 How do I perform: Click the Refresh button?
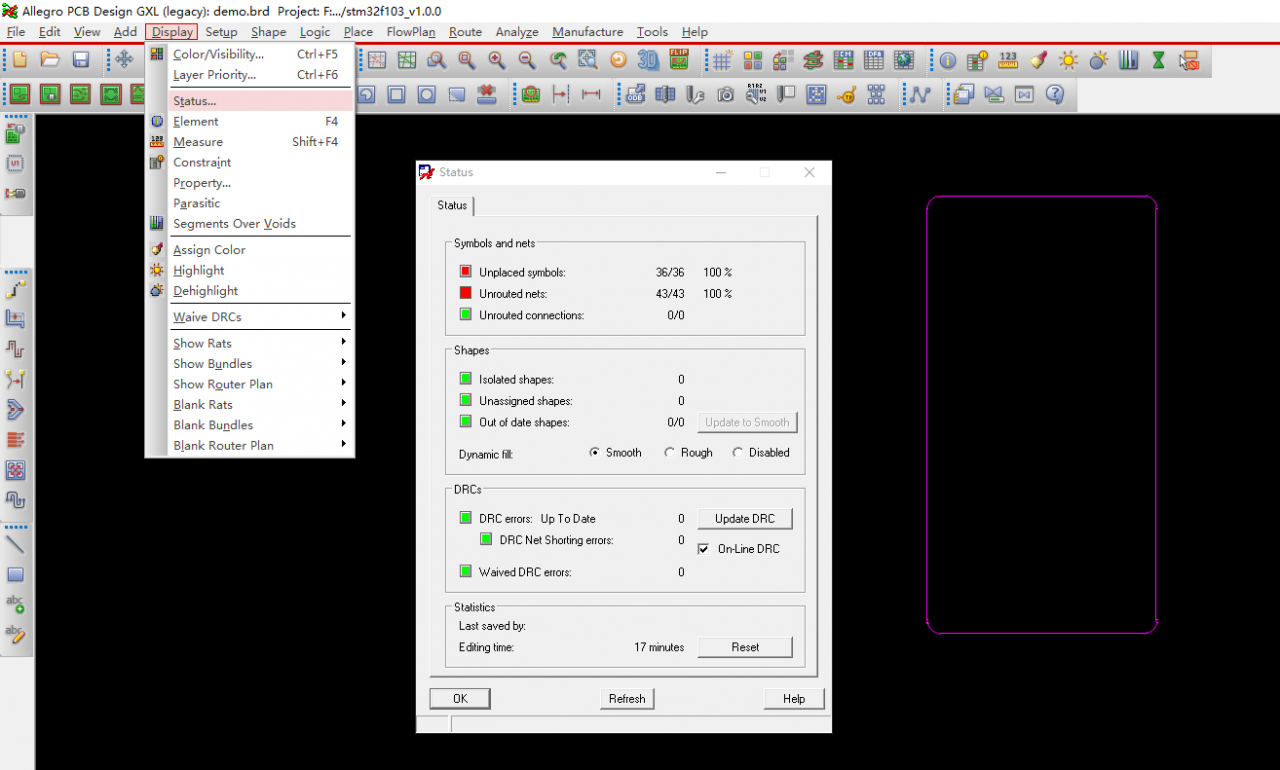click(x=627, y=698)
